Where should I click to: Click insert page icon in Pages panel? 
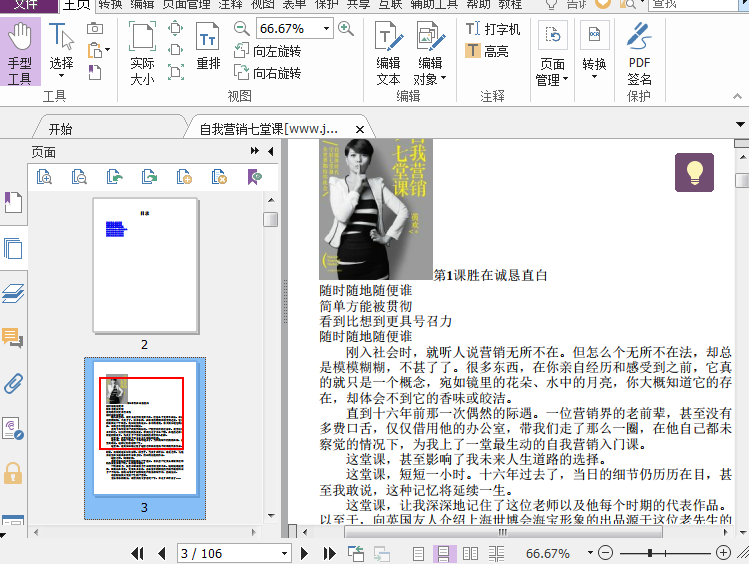[184, 177]
